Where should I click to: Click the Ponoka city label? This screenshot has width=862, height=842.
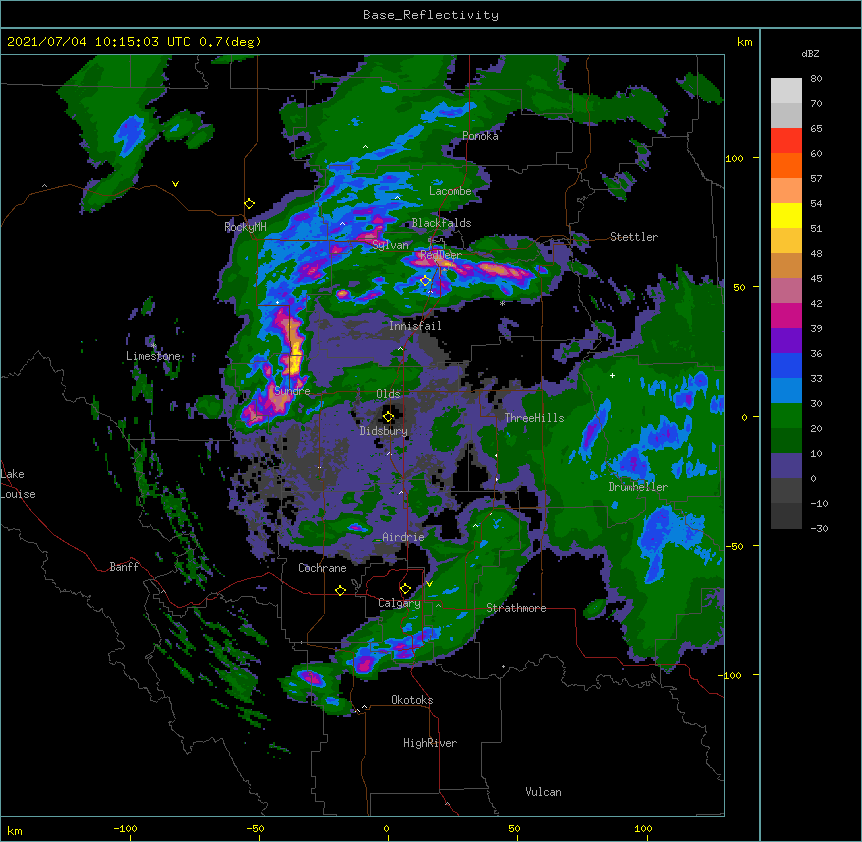tap(480, 136)
